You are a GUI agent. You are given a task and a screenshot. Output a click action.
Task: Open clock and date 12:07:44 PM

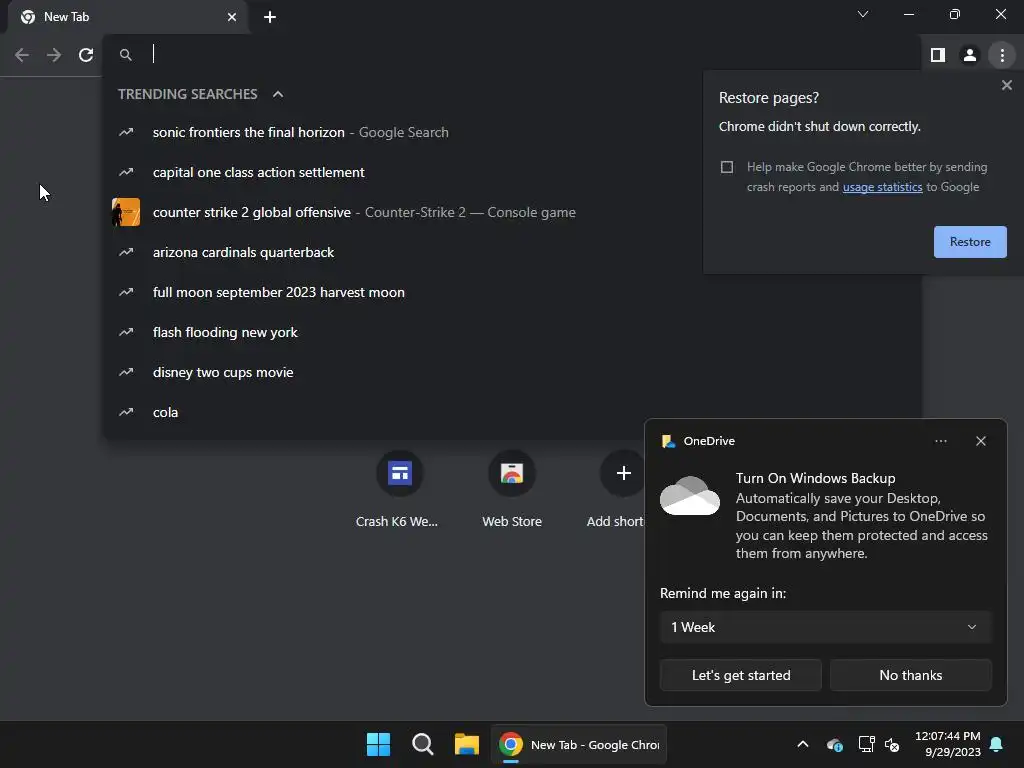point(948,744)
